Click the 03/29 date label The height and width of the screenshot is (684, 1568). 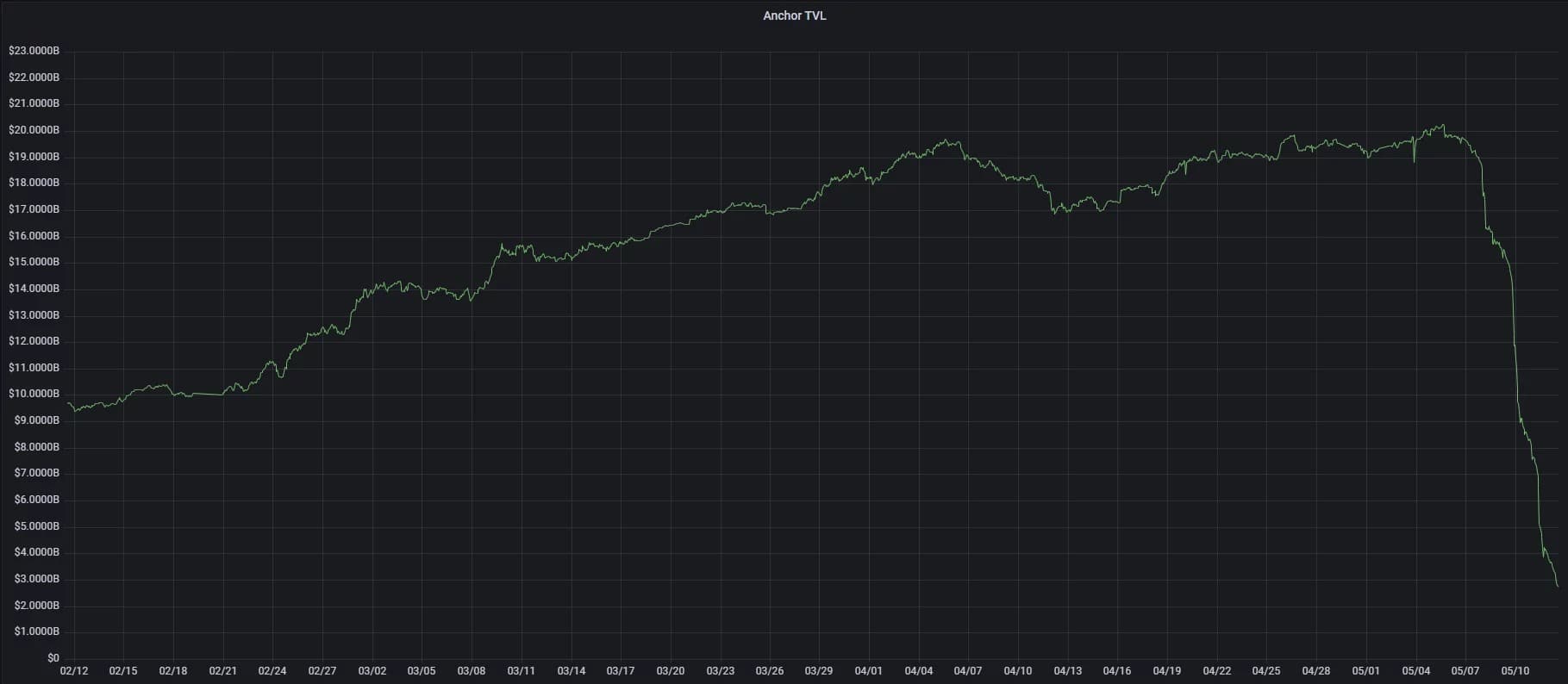coord(819,671)
